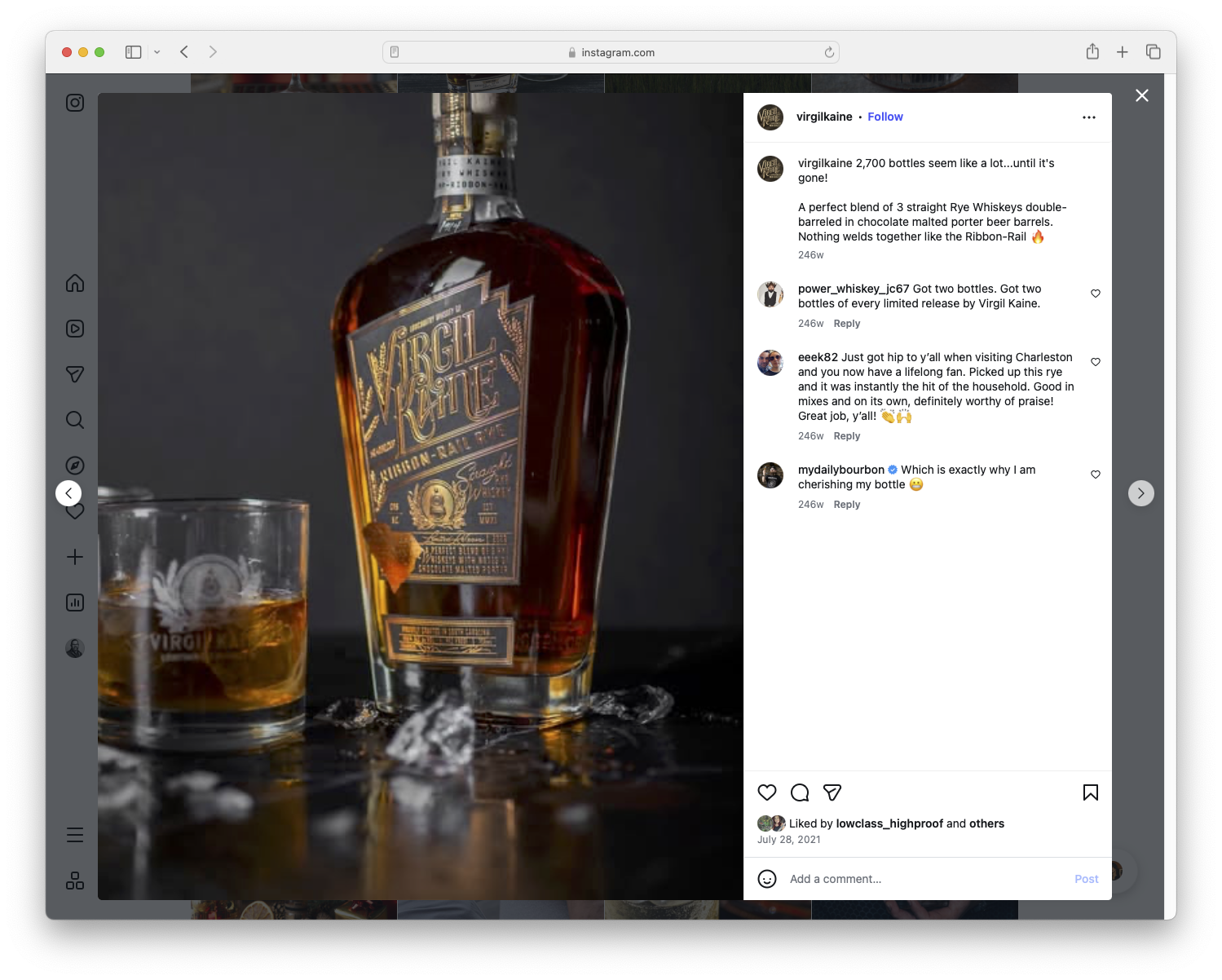Open Safari's sidebar chevron dropdown
Image resolution: width=1222 pixels, height=980 pixels.
(x=157, y=51)
